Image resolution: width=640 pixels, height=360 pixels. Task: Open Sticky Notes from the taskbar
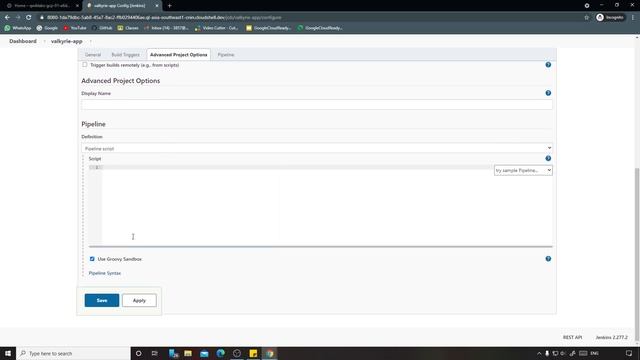coord(253,353)
